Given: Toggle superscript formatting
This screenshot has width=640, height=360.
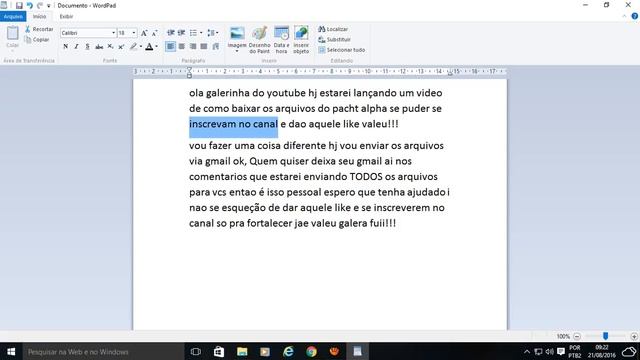Looking at the screenshot, I should [x=121, y=47].
